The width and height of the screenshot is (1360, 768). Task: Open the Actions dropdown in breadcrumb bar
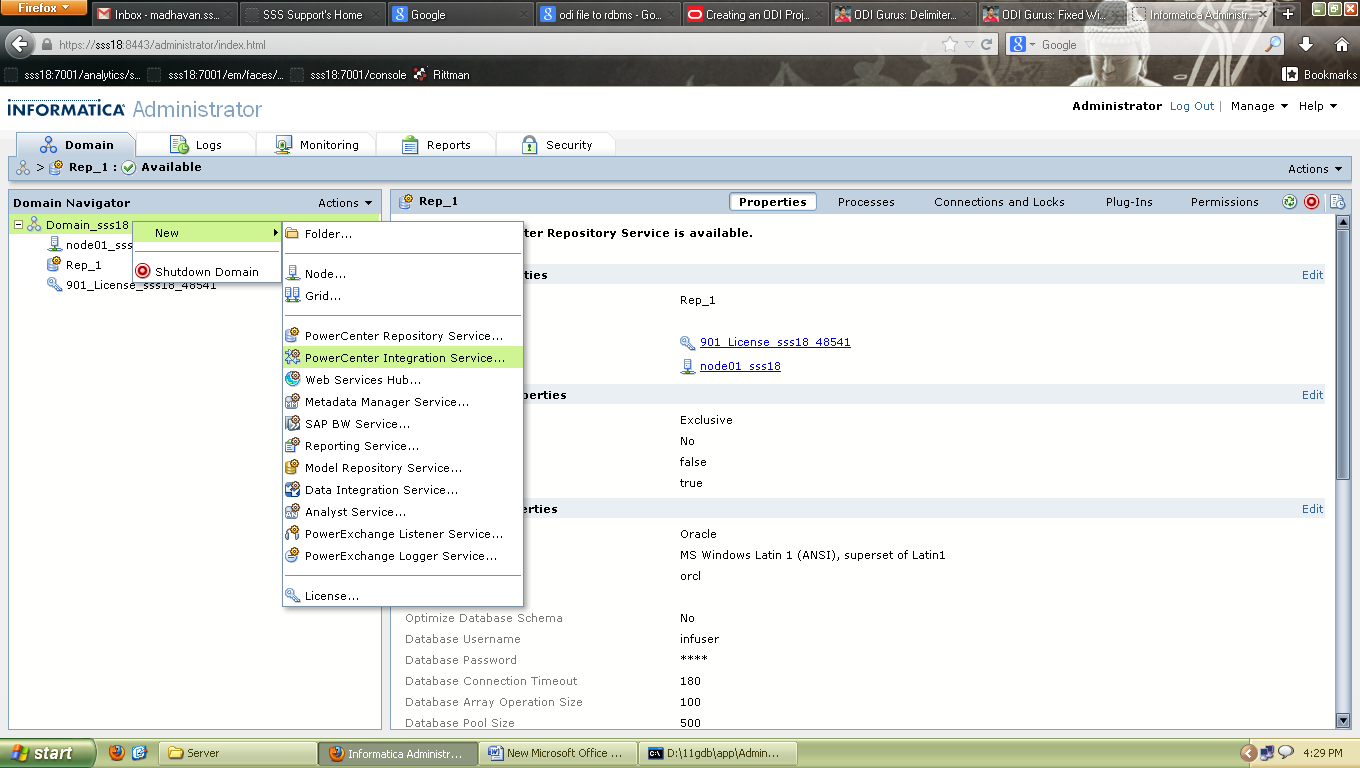coord(1315,169)
